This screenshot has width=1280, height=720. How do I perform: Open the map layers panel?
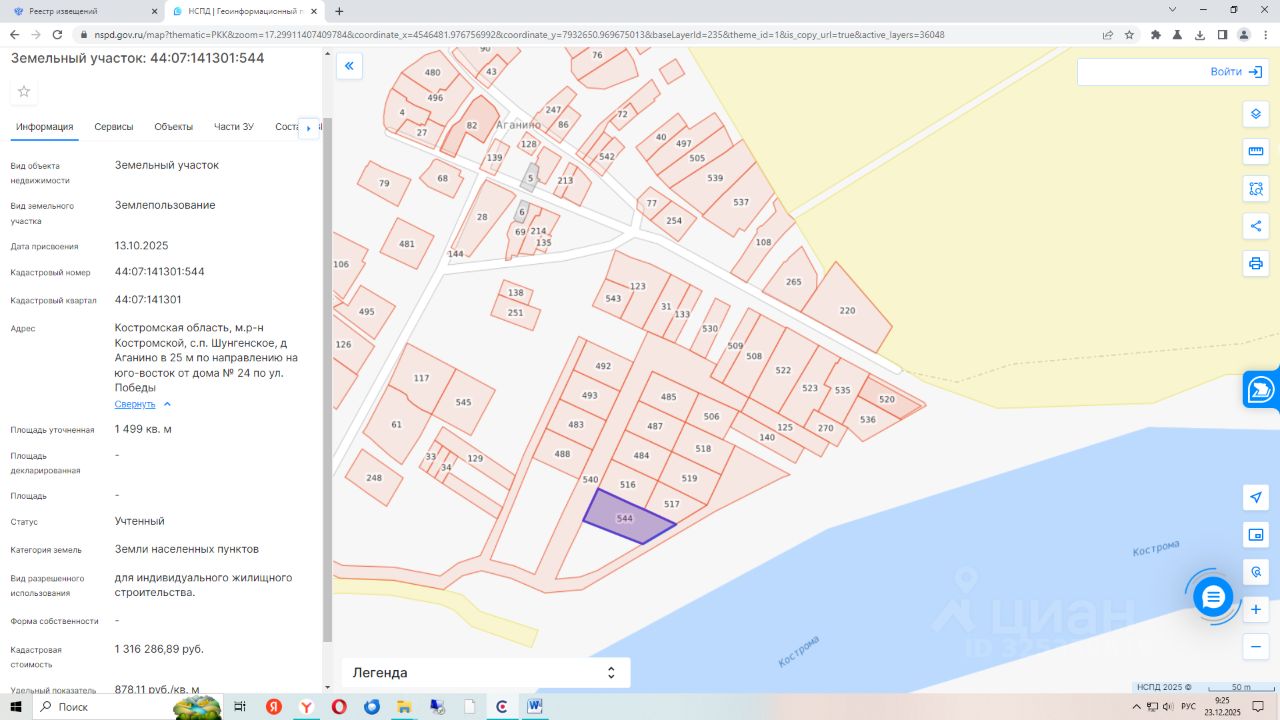coord(1256,114)
